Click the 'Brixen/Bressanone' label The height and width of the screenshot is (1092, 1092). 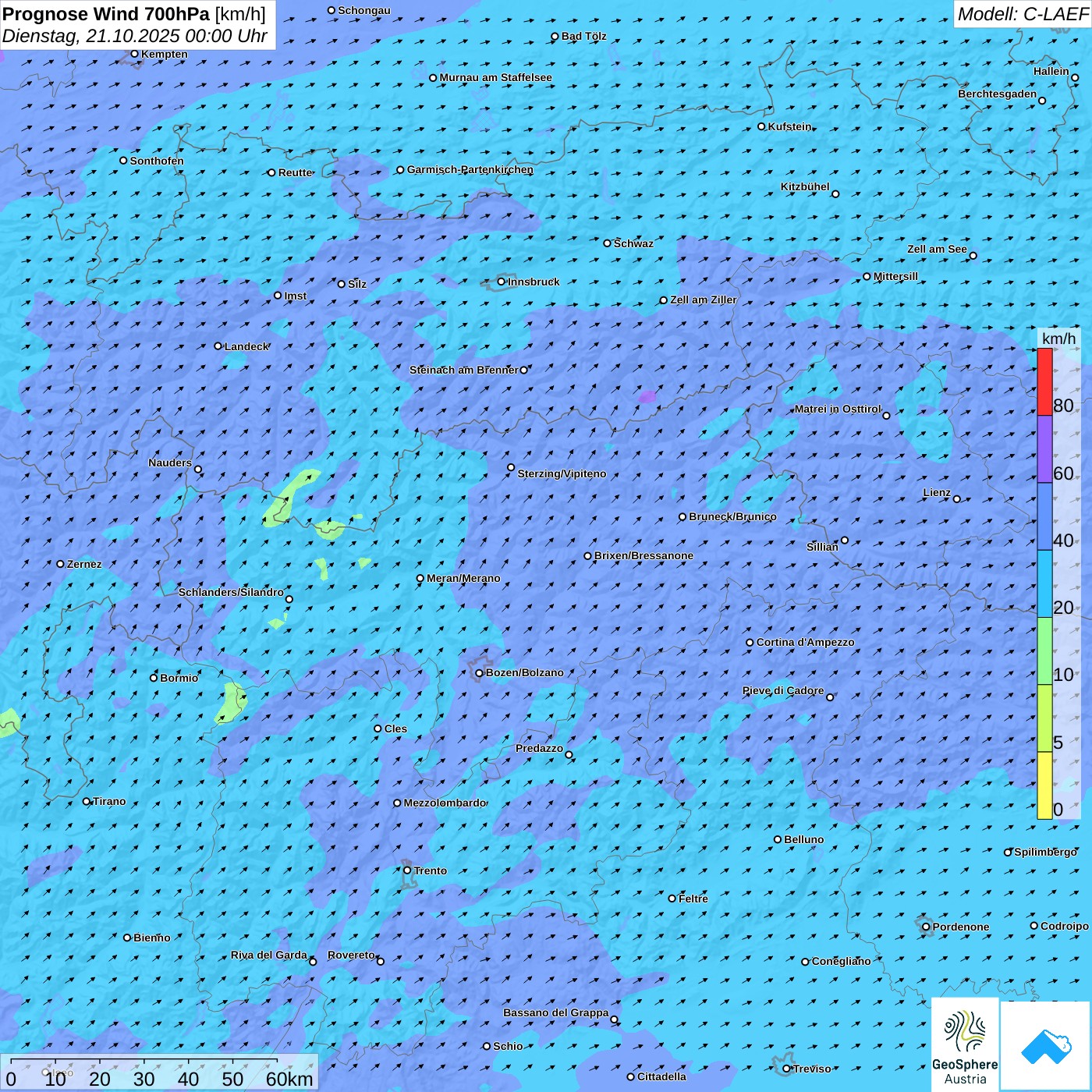coord(643,555)
